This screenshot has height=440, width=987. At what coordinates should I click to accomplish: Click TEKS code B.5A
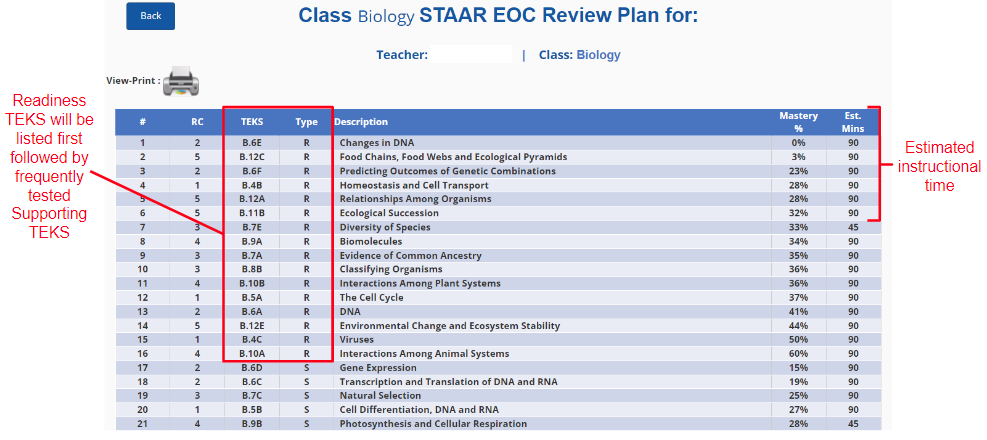pos(252,297)
